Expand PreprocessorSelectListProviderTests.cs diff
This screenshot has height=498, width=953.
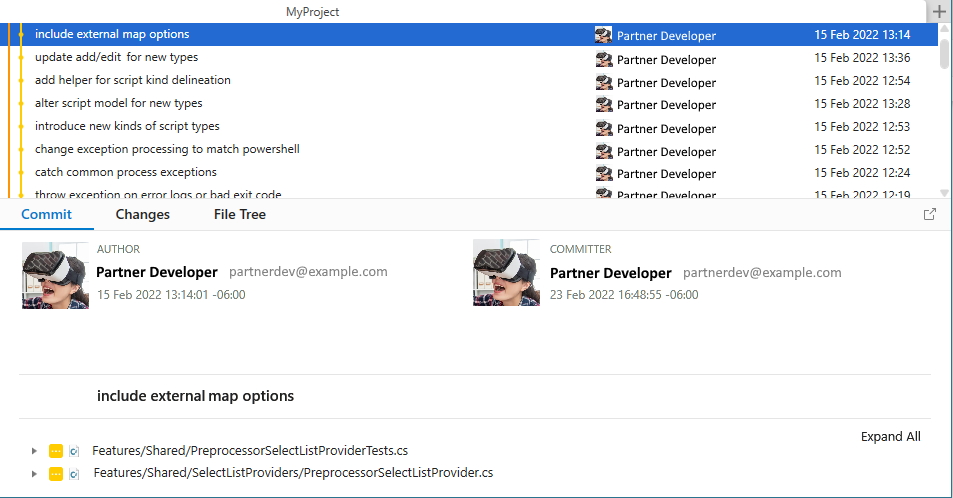(34, 451)
